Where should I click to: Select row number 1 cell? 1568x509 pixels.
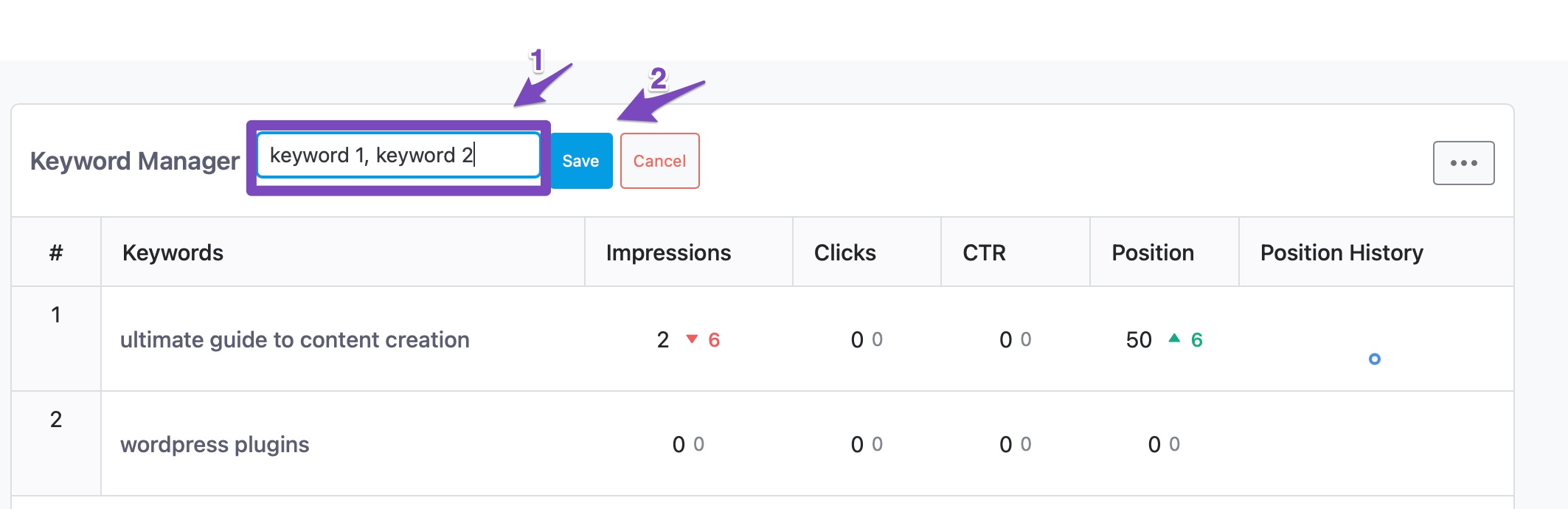(x=56, y=316)
